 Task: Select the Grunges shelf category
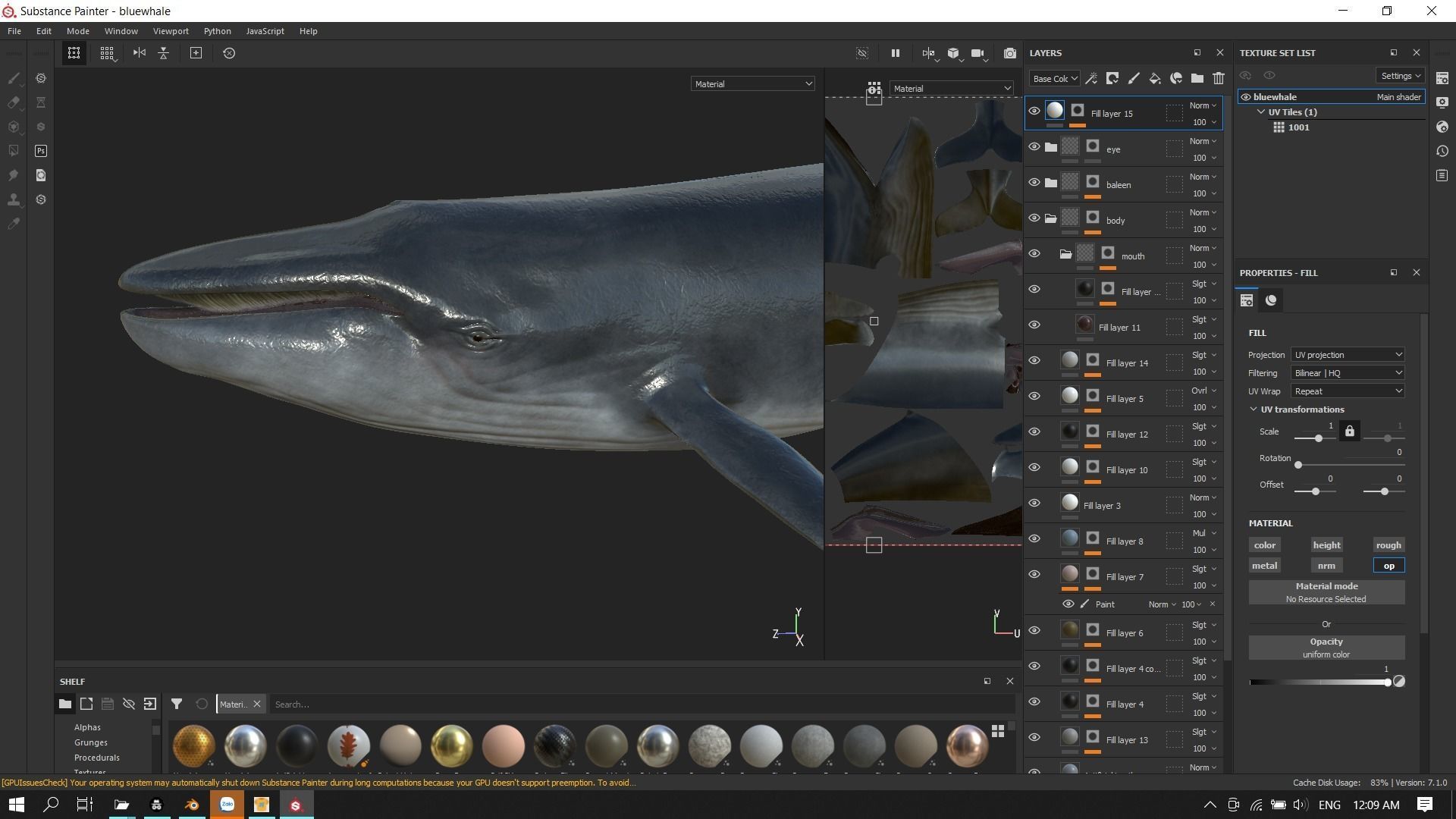91,743
